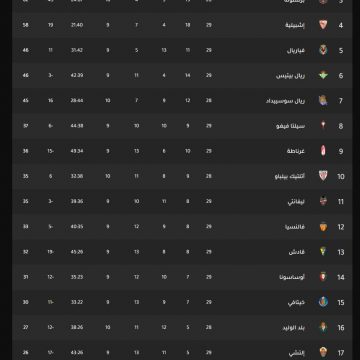360x360 pixels.
Task: Click the Villarreal yellow crest icon
Action: 323,50
